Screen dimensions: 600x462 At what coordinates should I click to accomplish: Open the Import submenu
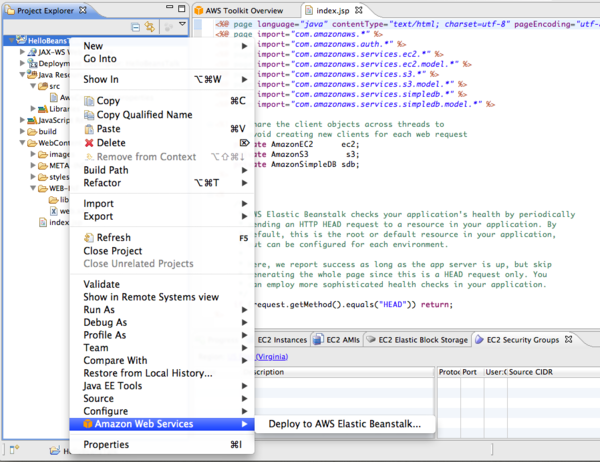coord(162,203)
